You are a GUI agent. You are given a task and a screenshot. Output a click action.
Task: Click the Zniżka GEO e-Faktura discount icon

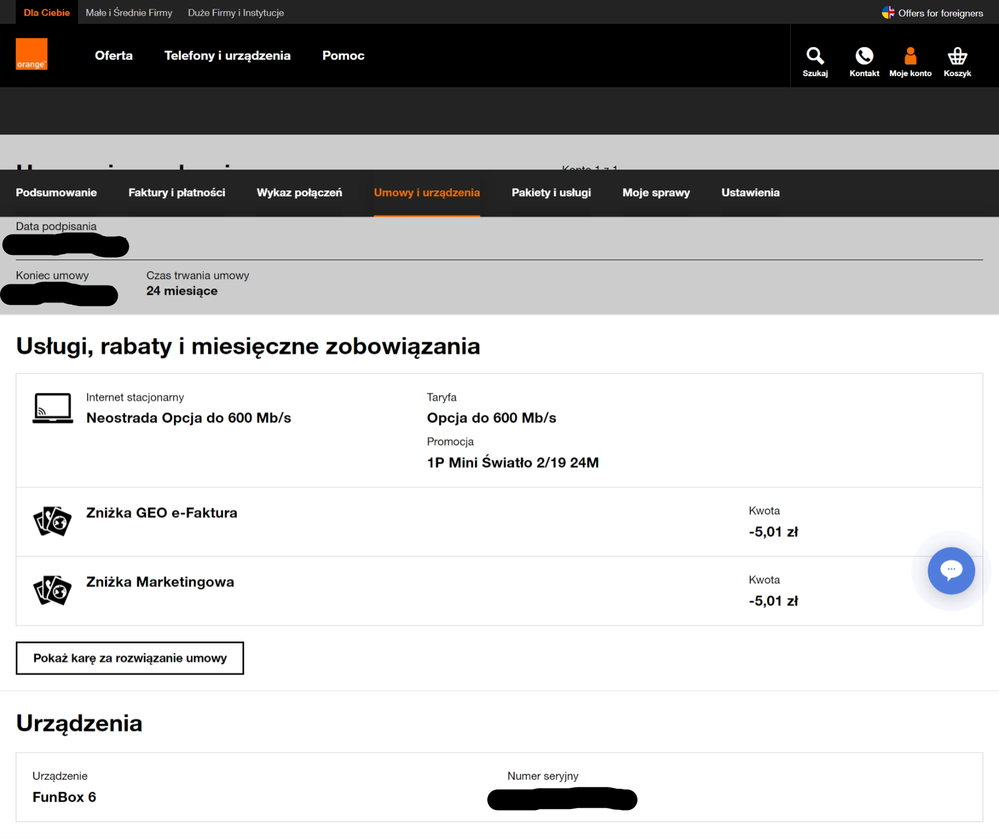52,521
